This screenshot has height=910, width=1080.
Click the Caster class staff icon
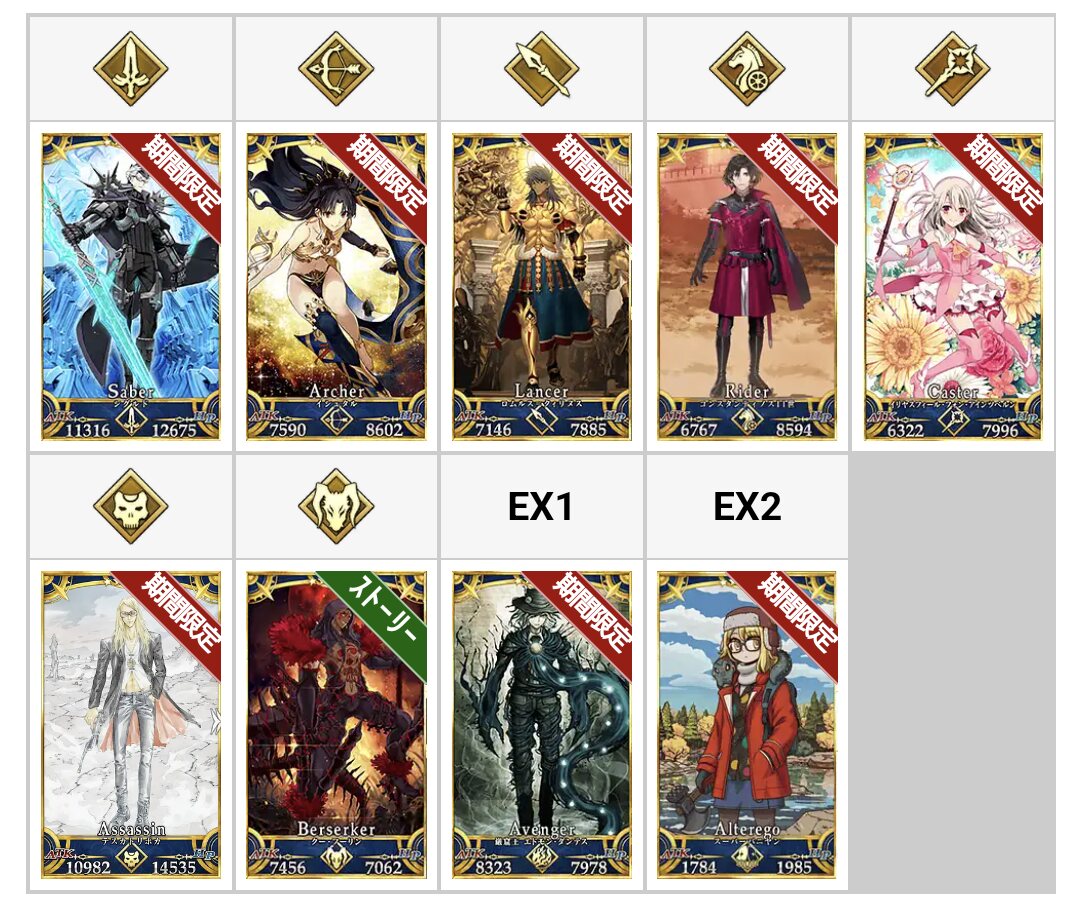[x=953, y=69]
